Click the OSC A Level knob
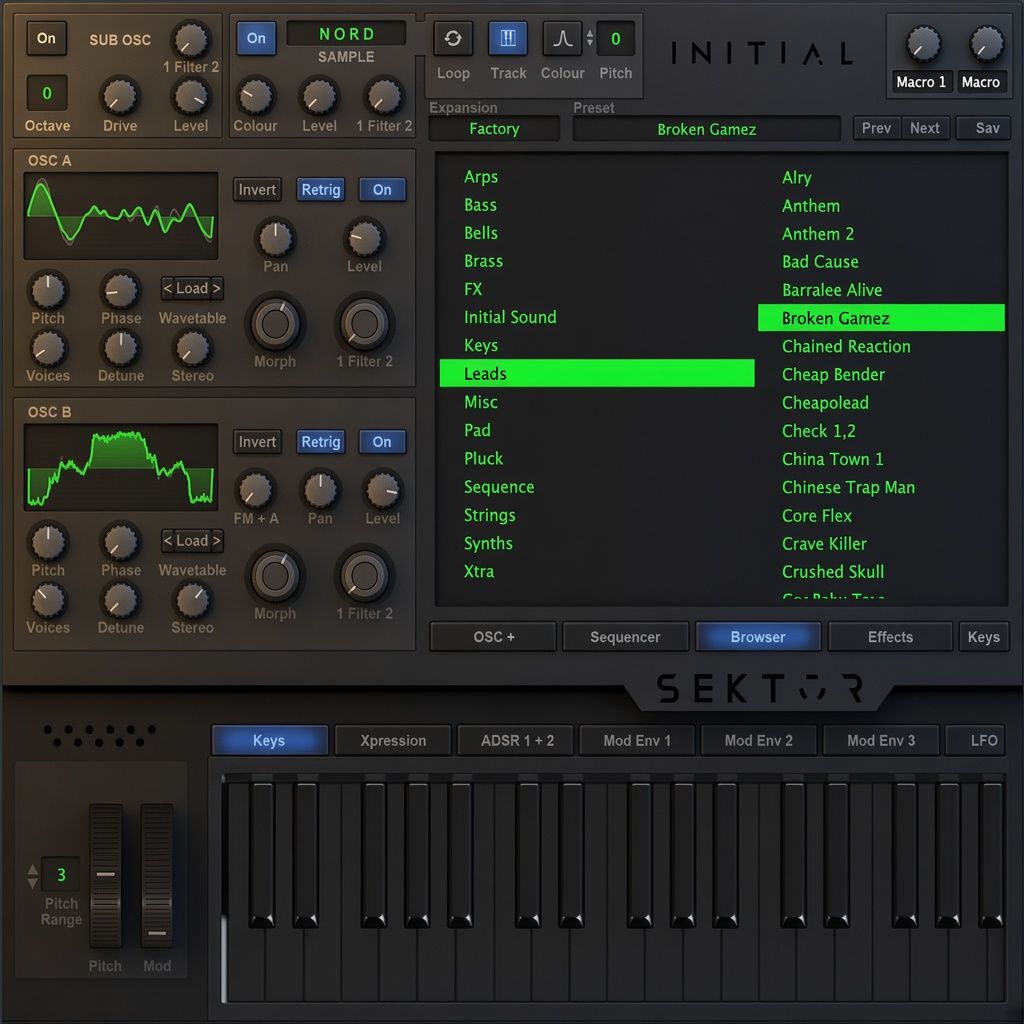The image size is (1024, 1024). click(364, 238)
